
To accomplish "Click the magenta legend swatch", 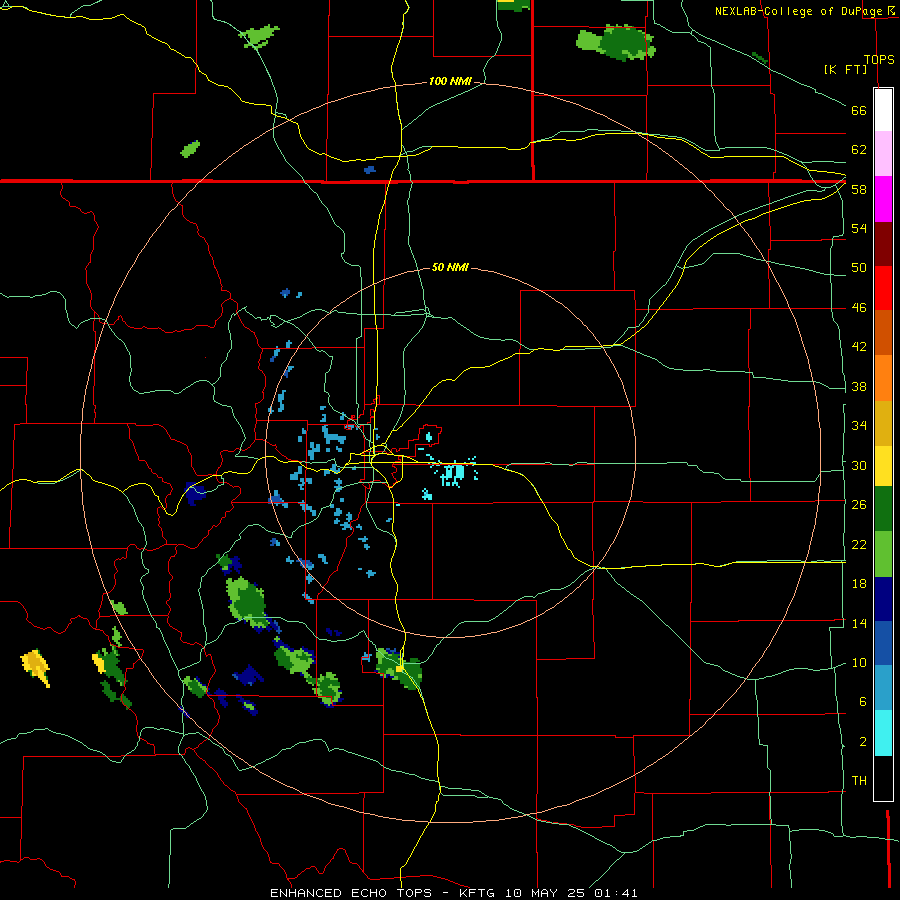I will [883, 199].
